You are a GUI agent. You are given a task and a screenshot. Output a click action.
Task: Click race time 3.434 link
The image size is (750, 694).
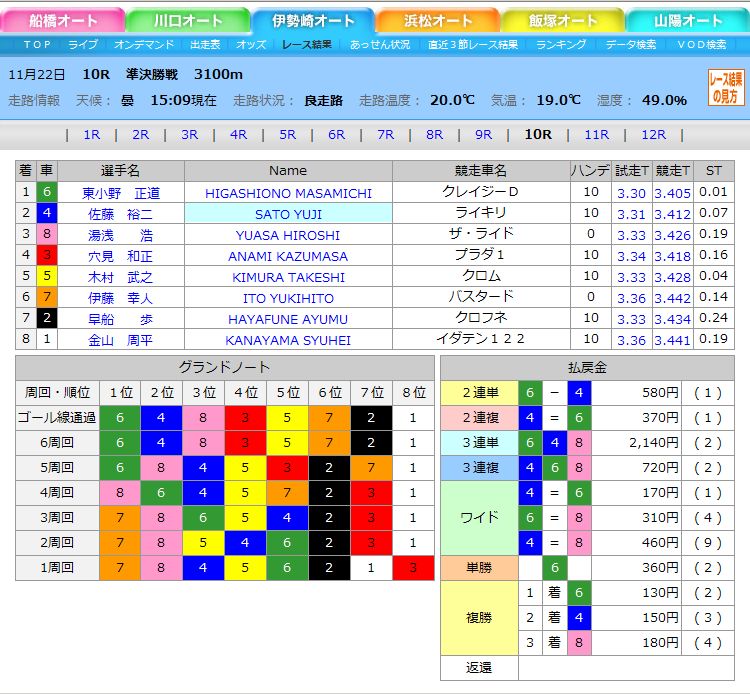click(x=673, y=319)
